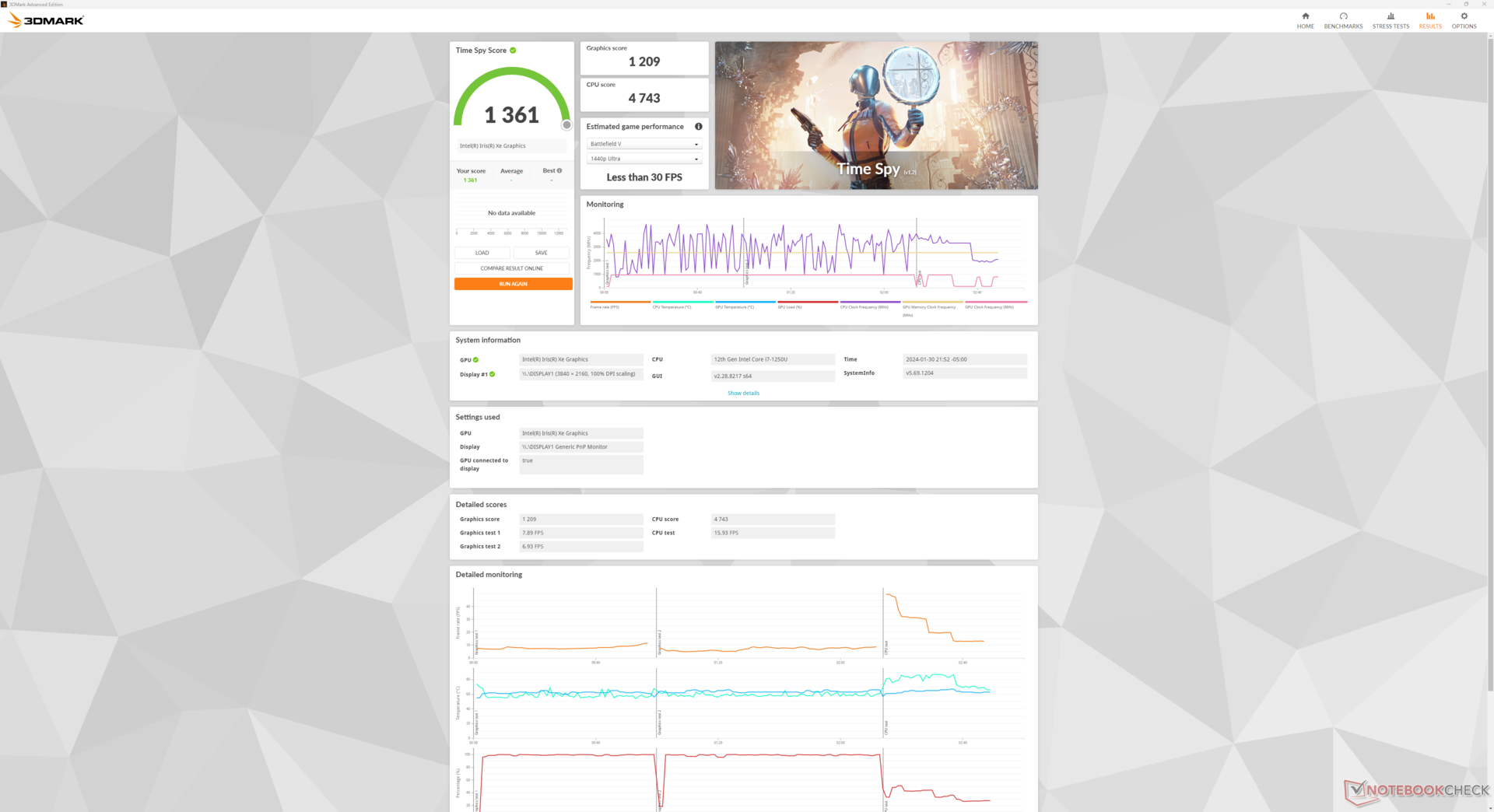Go to the Home section

click(1305, 20)
